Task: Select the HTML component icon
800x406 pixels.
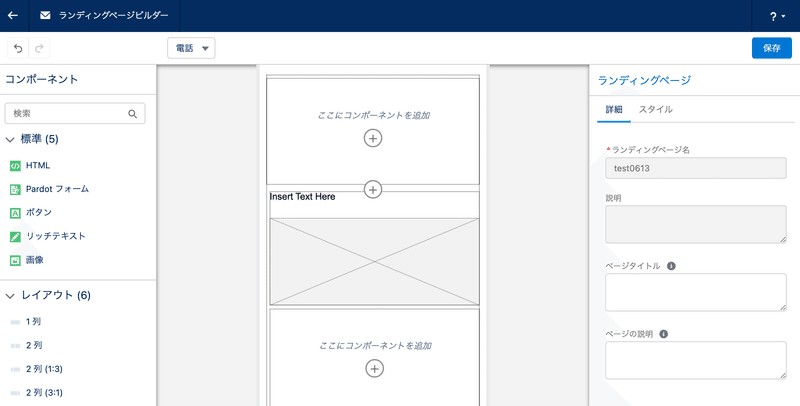Action: tap(15, 166)
